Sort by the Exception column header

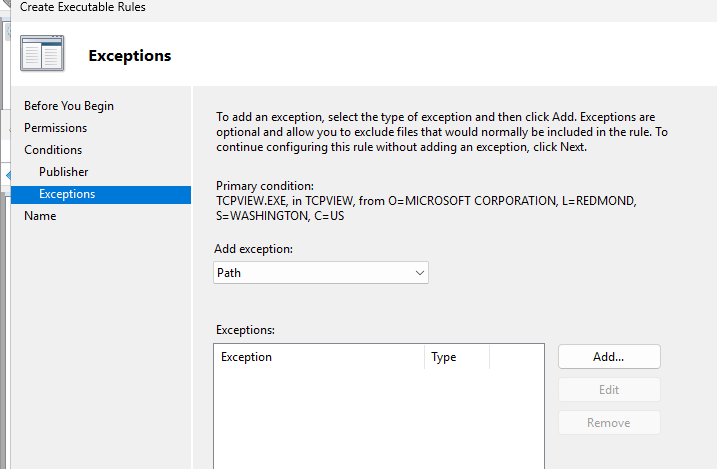[320, 357]
